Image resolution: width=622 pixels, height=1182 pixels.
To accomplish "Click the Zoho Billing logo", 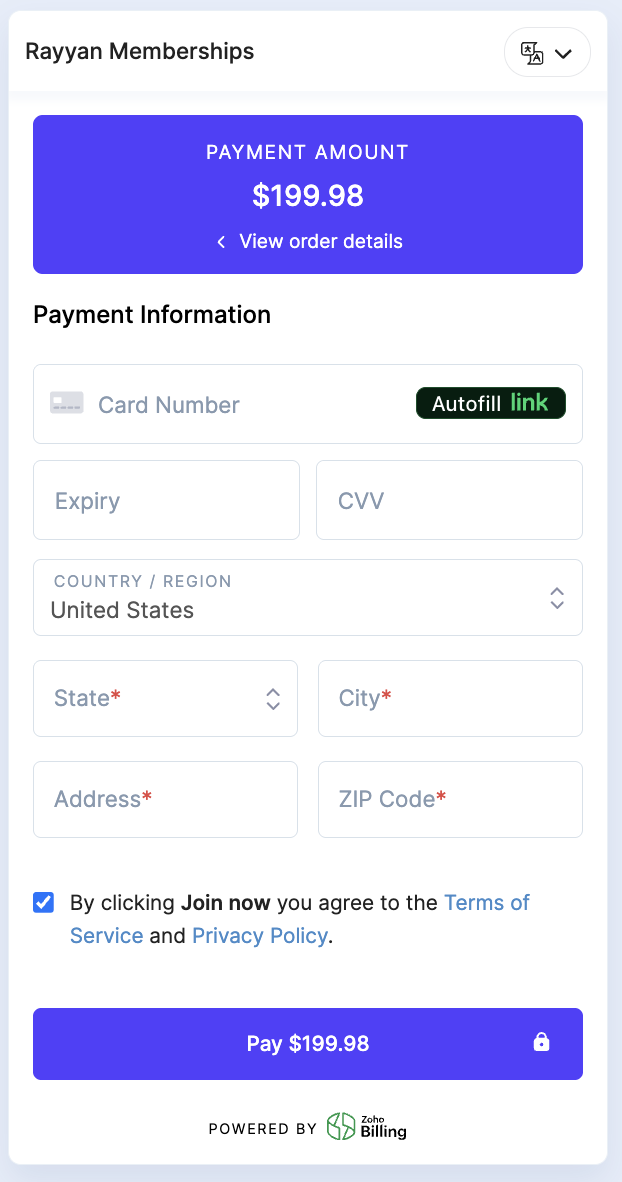I will pos(367,1128).
